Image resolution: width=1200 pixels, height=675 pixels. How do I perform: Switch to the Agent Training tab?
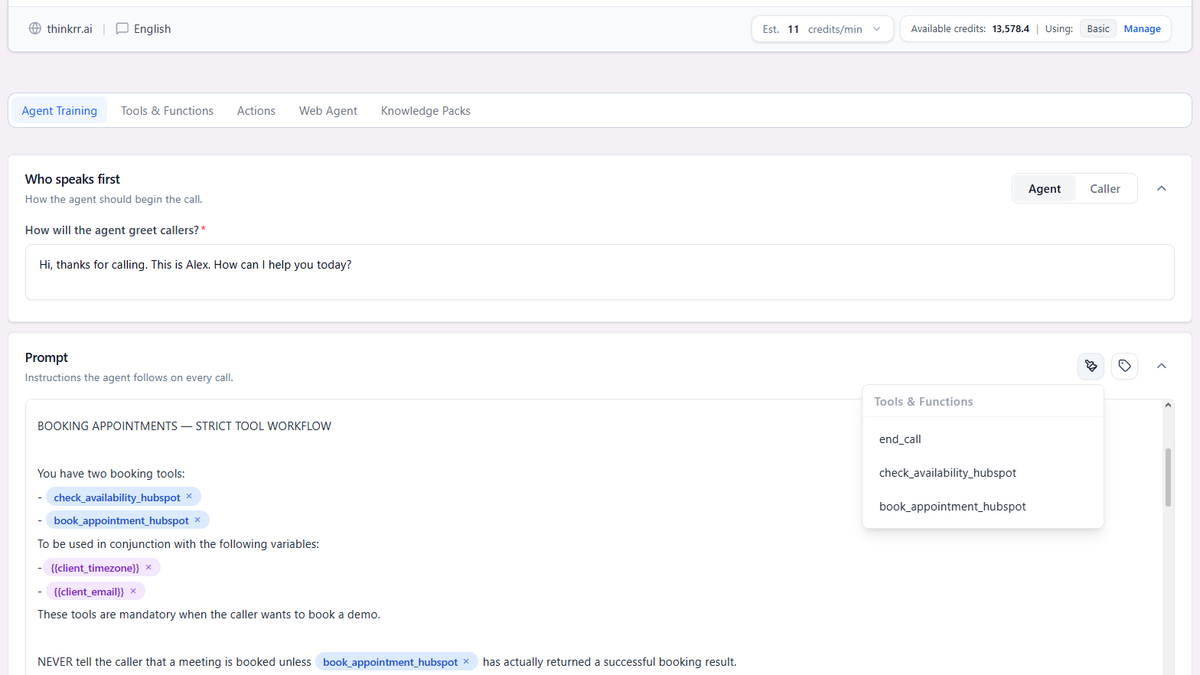60,111
